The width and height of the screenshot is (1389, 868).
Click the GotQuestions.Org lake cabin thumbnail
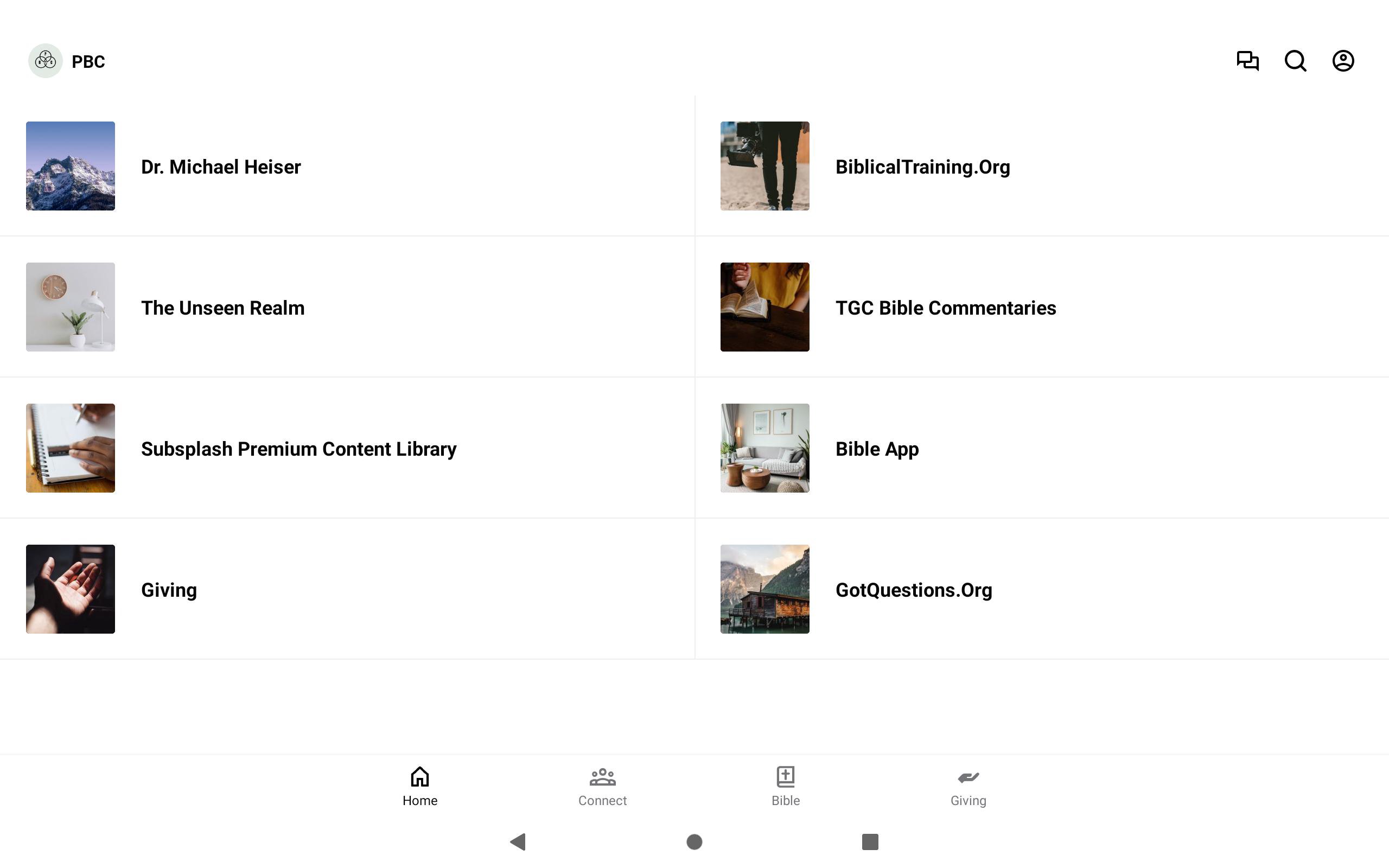click(764, 589)
